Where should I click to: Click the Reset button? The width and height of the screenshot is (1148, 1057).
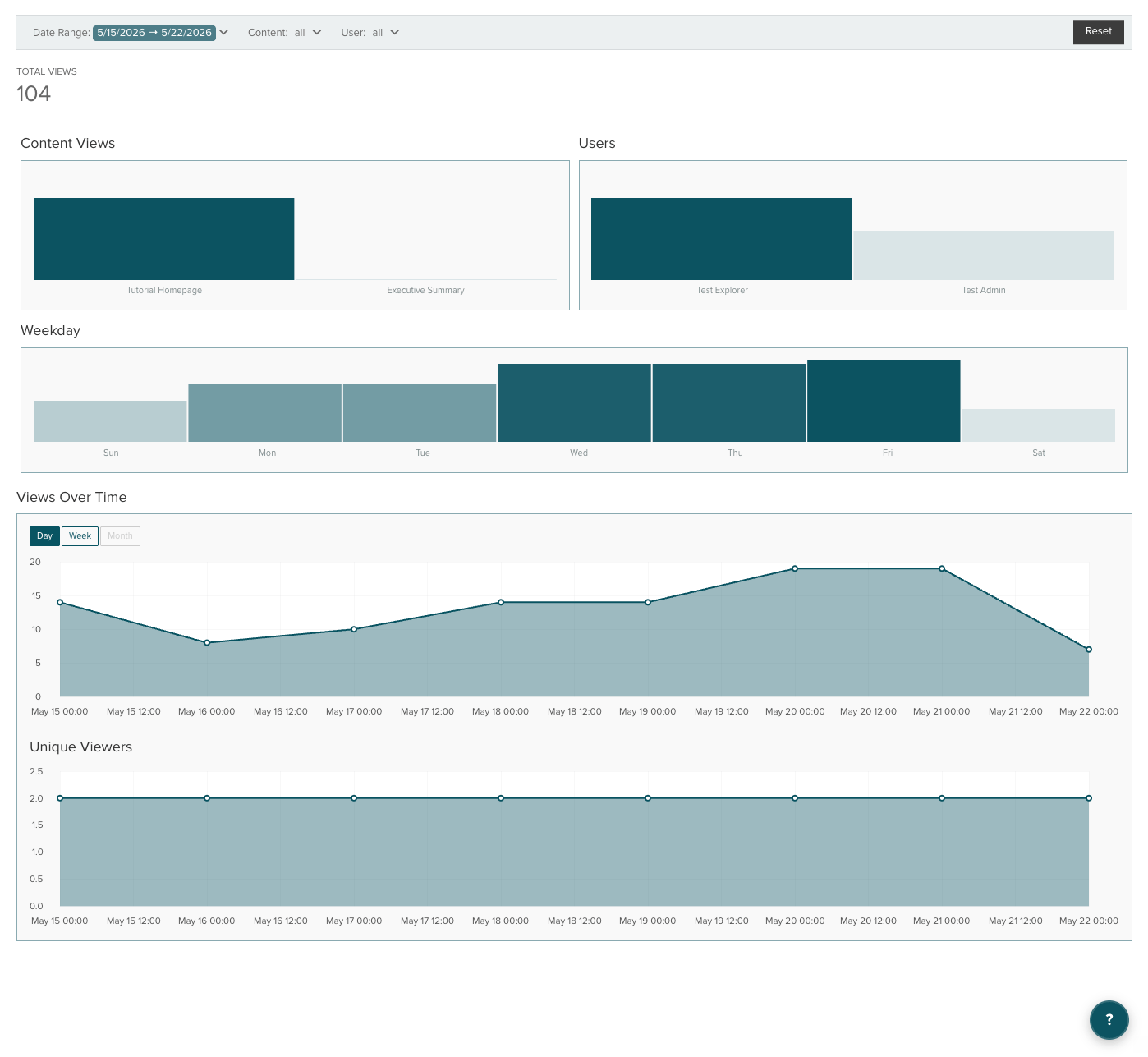tap(1098, 32)
